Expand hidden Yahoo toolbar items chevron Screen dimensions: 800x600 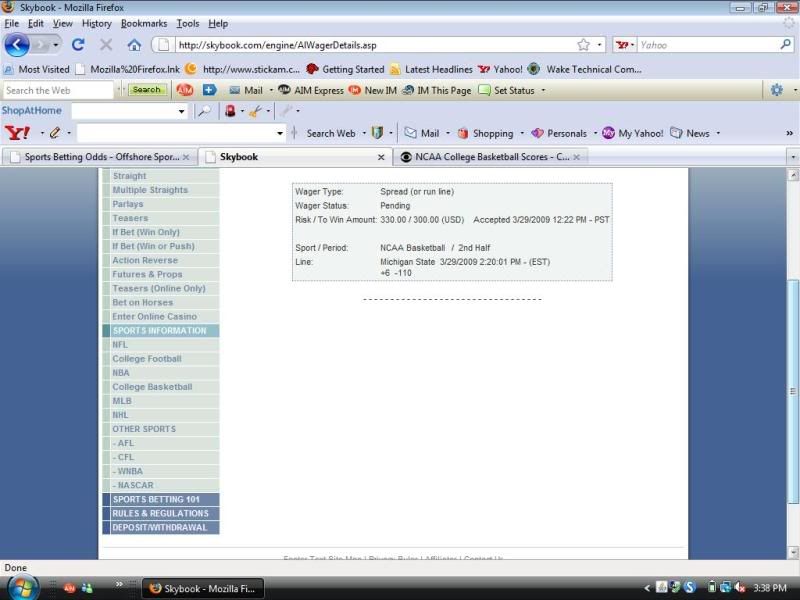coord(789,133)
